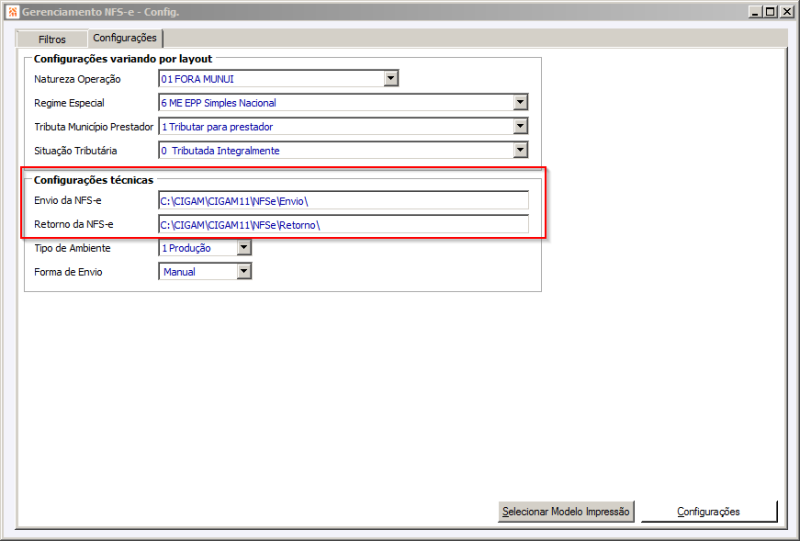Click the '0 Tributada Integralmente' value
Screen dimensions: 800x541
point(220,151)
